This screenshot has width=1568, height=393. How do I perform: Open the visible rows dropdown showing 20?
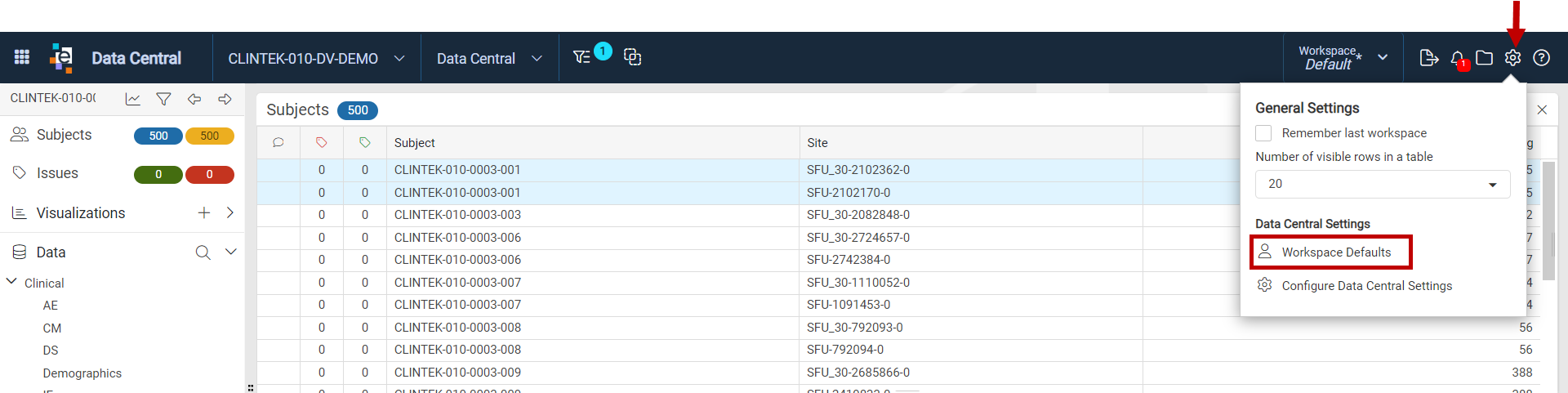[1383, 184]
